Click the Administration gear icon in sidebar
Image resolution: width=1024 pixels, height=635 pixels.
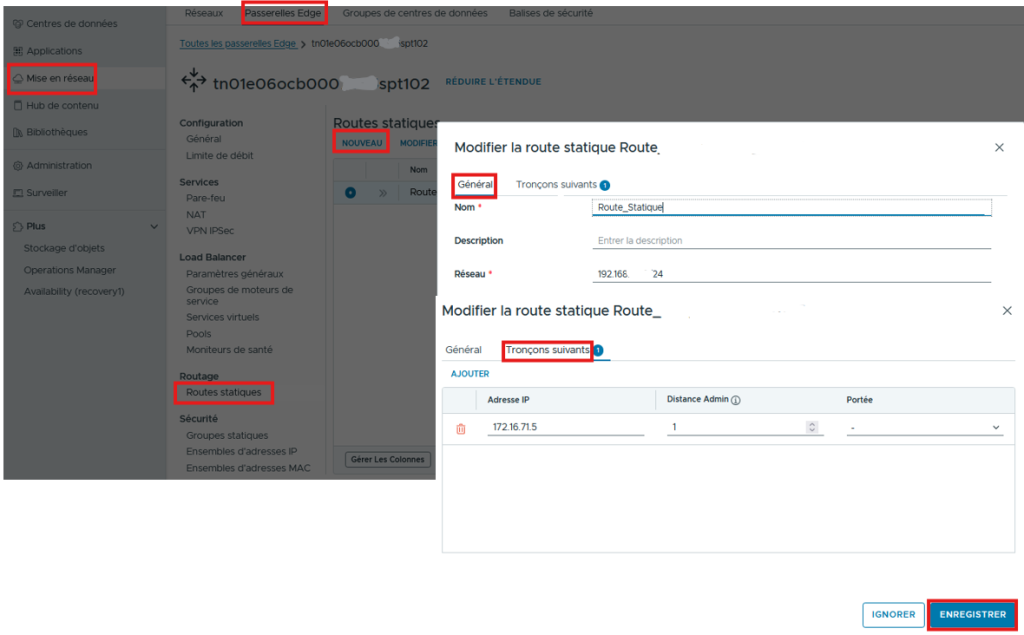tap(18, 166)
